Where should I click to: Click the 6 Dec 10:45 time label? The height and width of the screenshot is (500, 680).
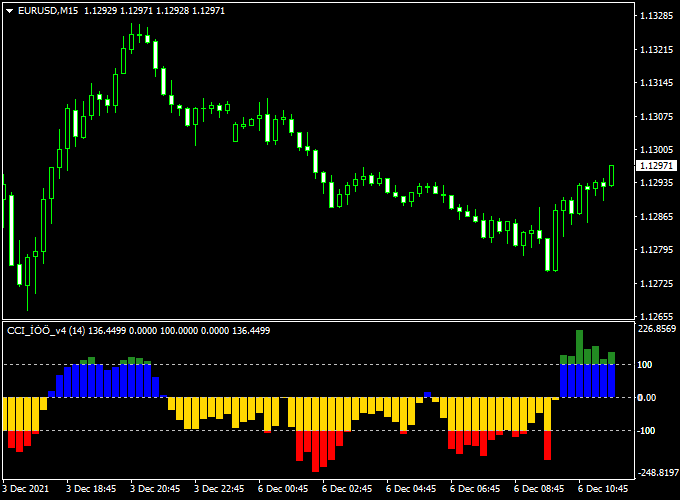point(603,489)
